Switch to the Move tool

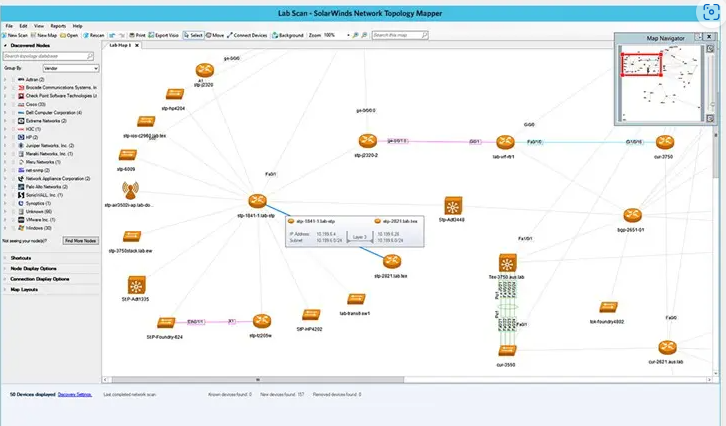tap(215, 35)
